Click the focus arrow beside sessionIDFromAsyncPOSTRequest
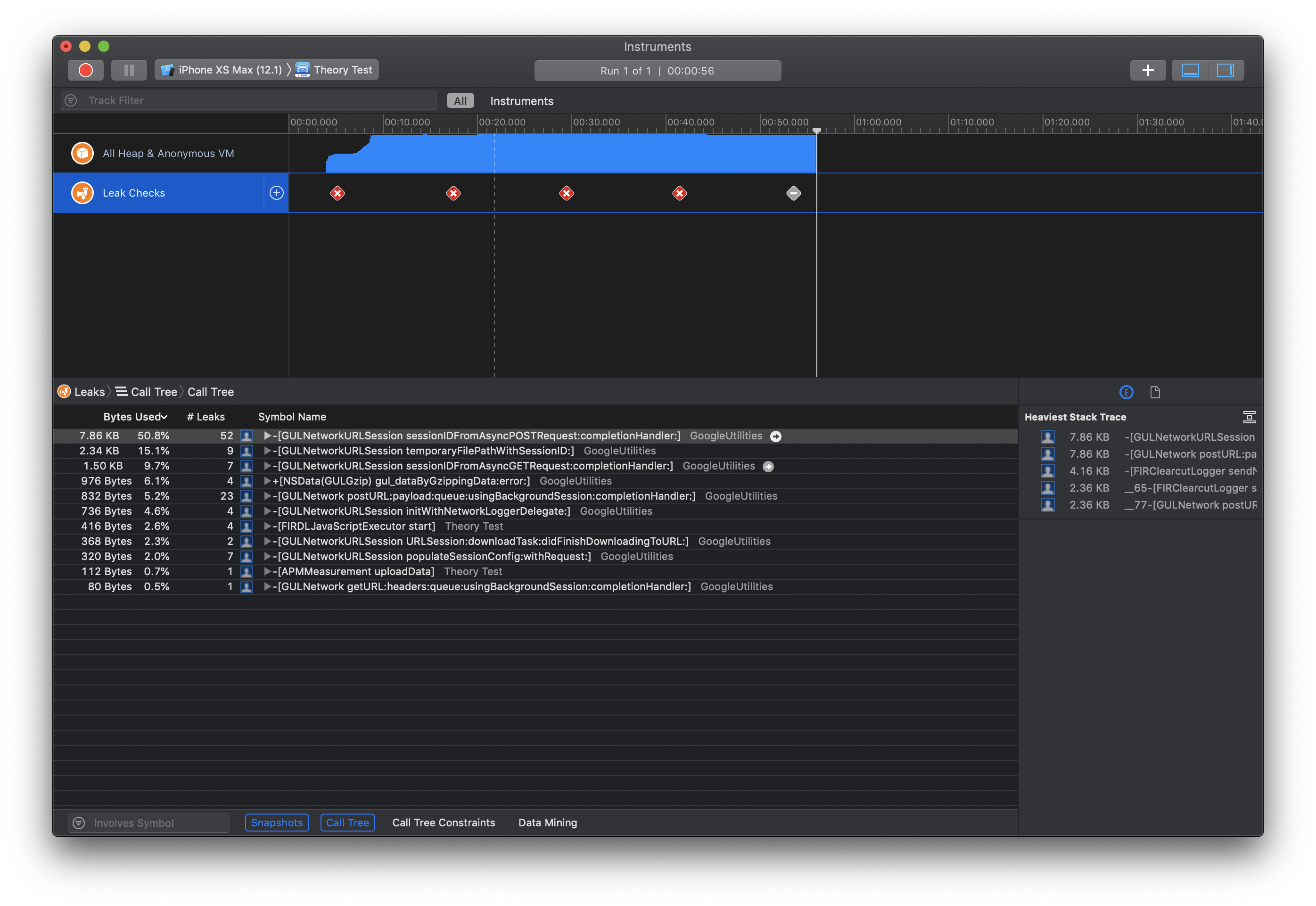Image resolution: width=1316 pixels, height=906 pixels. [x=775, y=436]
